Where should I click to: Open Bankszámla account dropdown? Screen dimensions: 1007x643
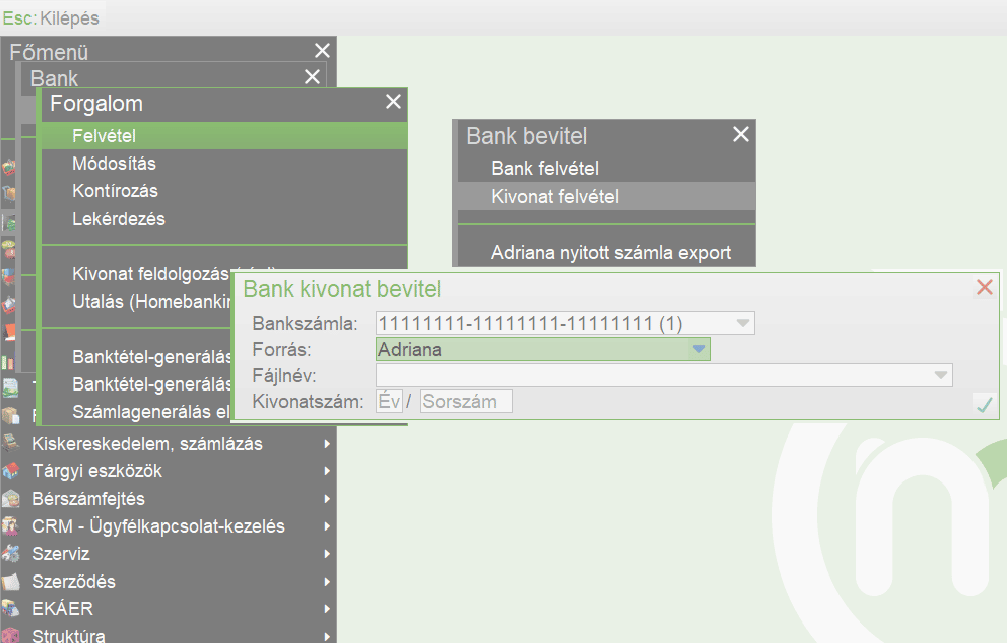pos(742,323)
